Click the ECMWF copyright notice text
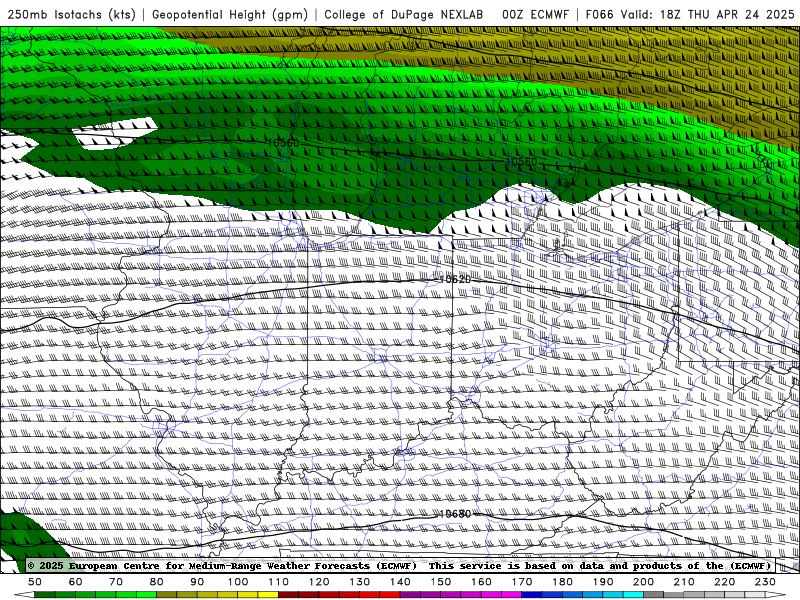This screenshot has width=800, height=600. coord(222,566)
